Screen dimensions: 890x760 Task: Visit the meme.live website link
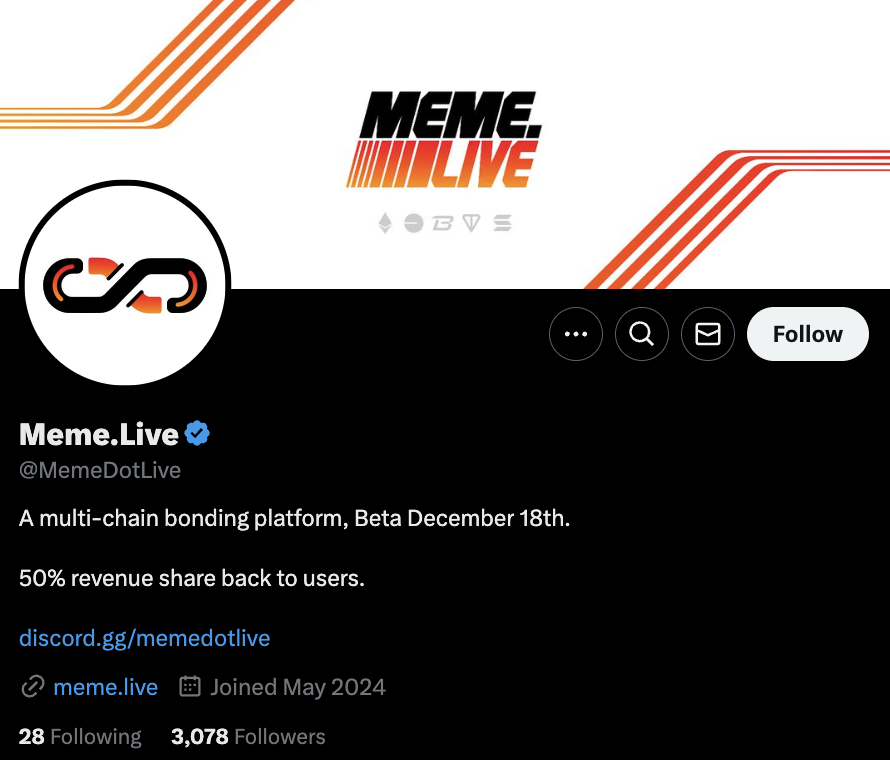pos(106,687)
